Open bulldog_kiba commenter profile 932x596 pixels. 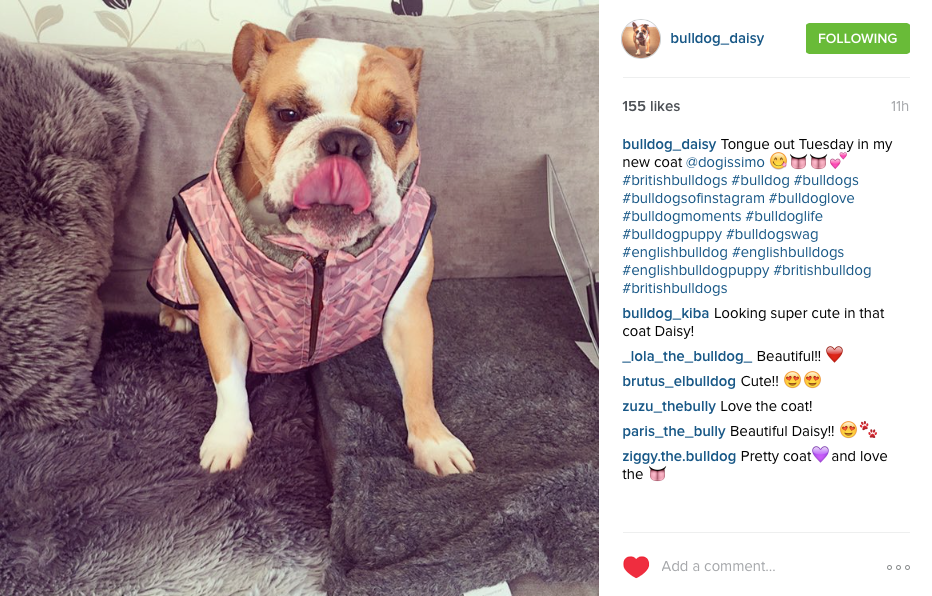(665, 313)
